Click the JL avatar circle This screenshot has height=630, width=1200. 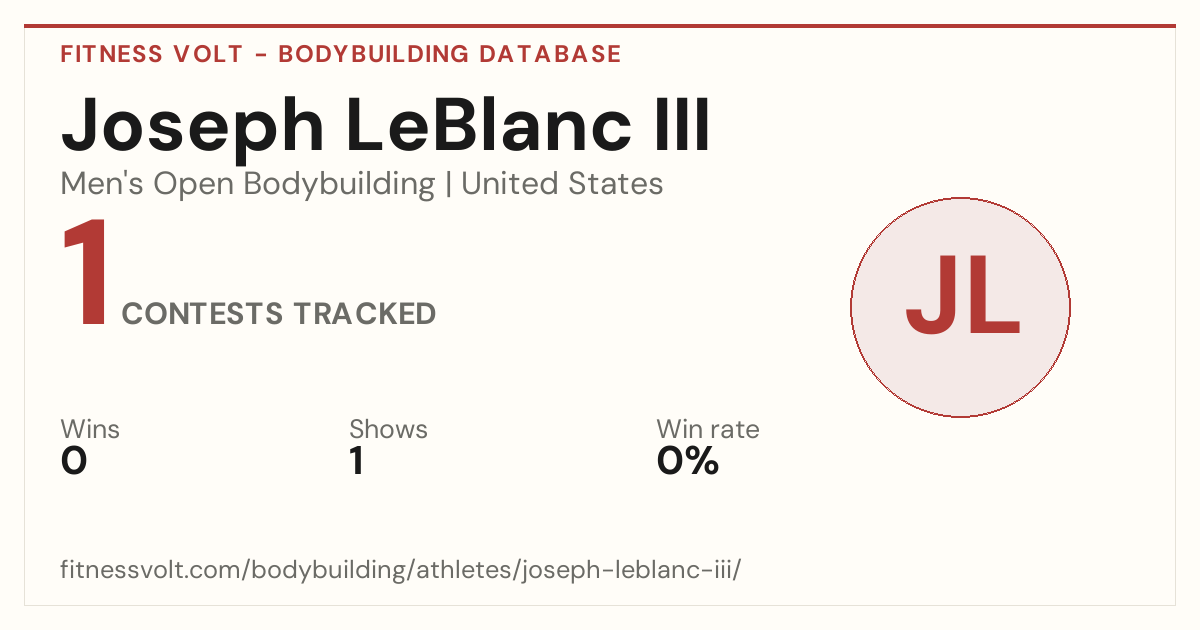[x=960, y=307]
